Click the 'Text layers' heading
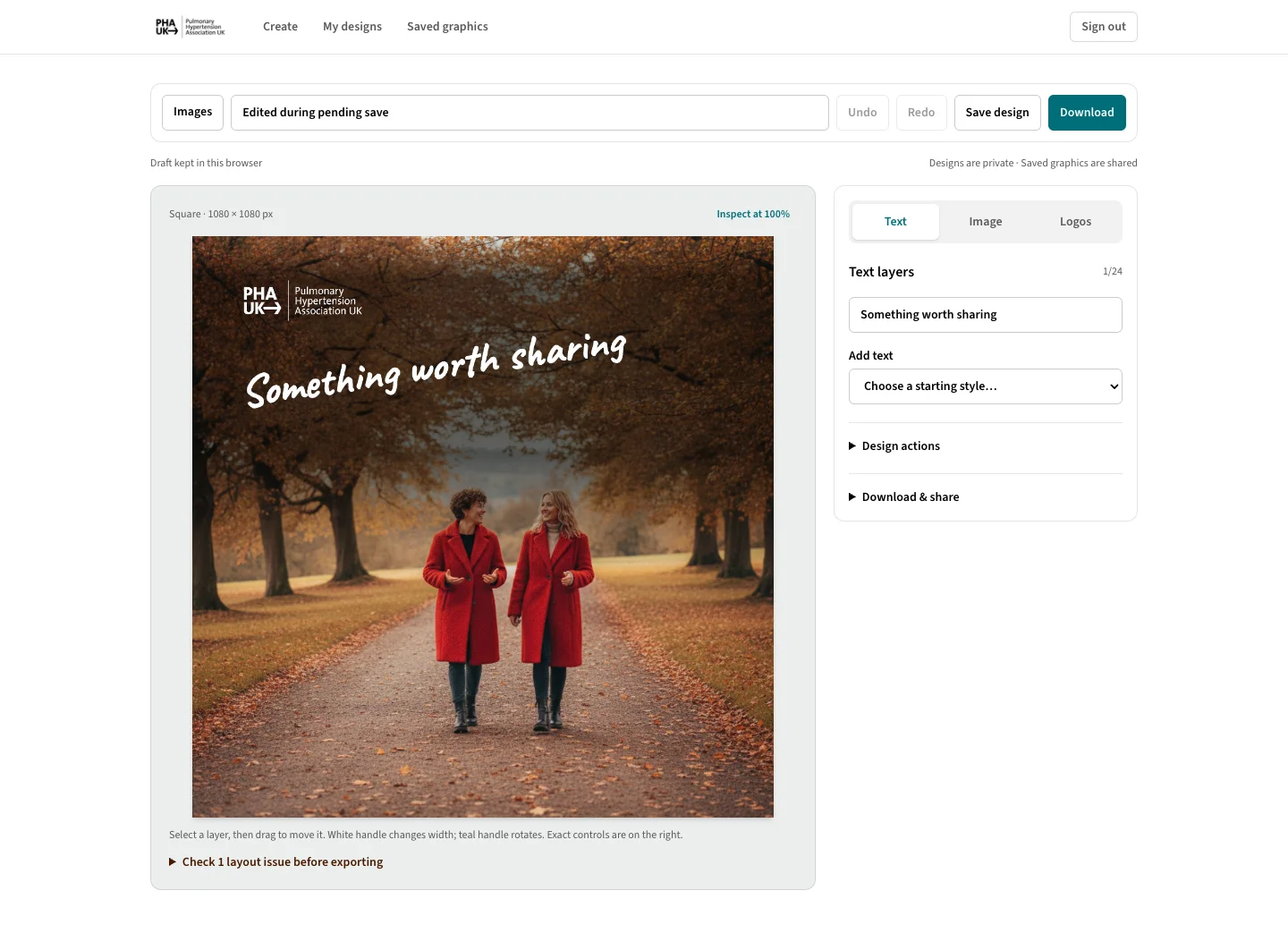The width and height of the screenshot is (1288, 933). (881, 272)
